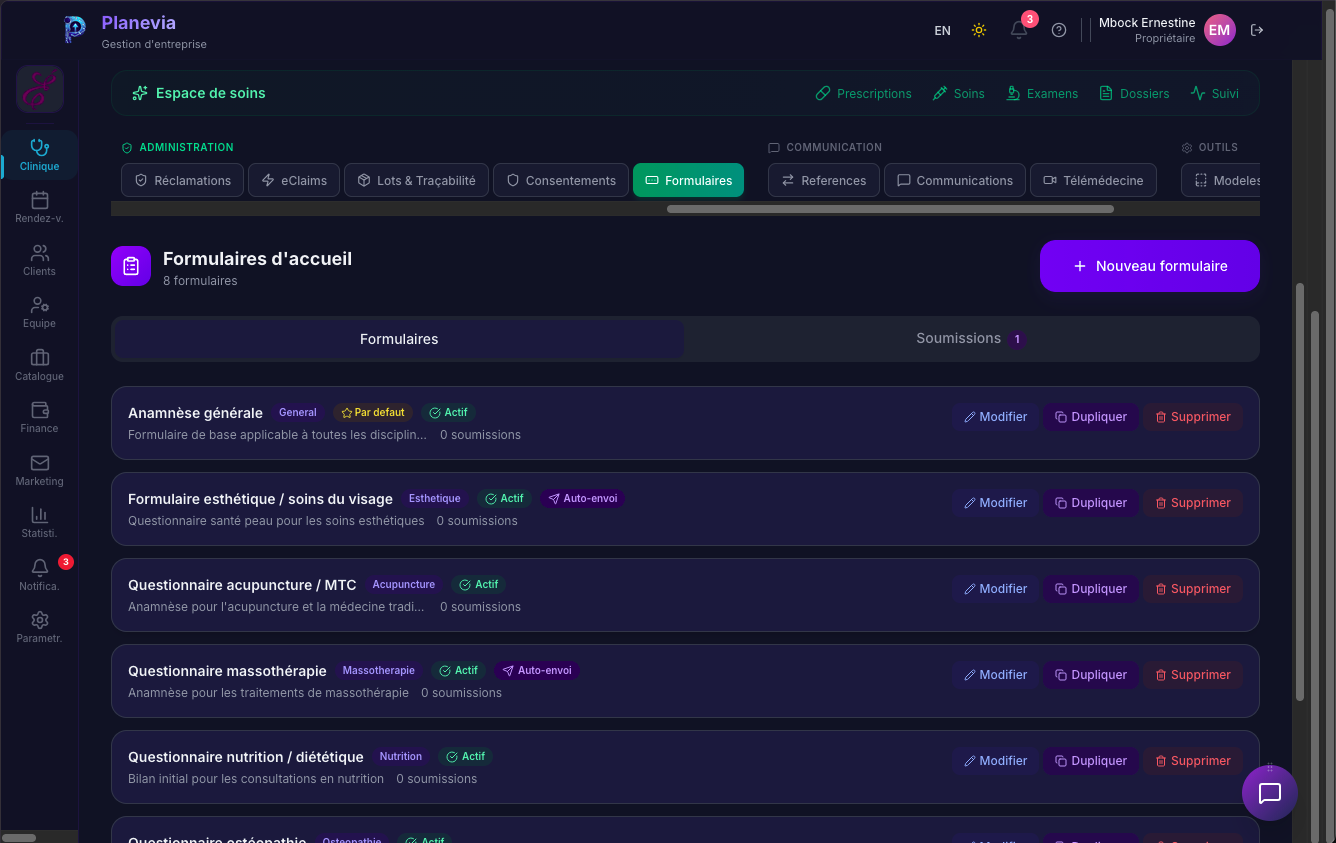Viewport: 1336px width, 843px height.
Task: Toggle the sun light-mode theme icon
Action: pyautogui.click(x=979, y=30)
